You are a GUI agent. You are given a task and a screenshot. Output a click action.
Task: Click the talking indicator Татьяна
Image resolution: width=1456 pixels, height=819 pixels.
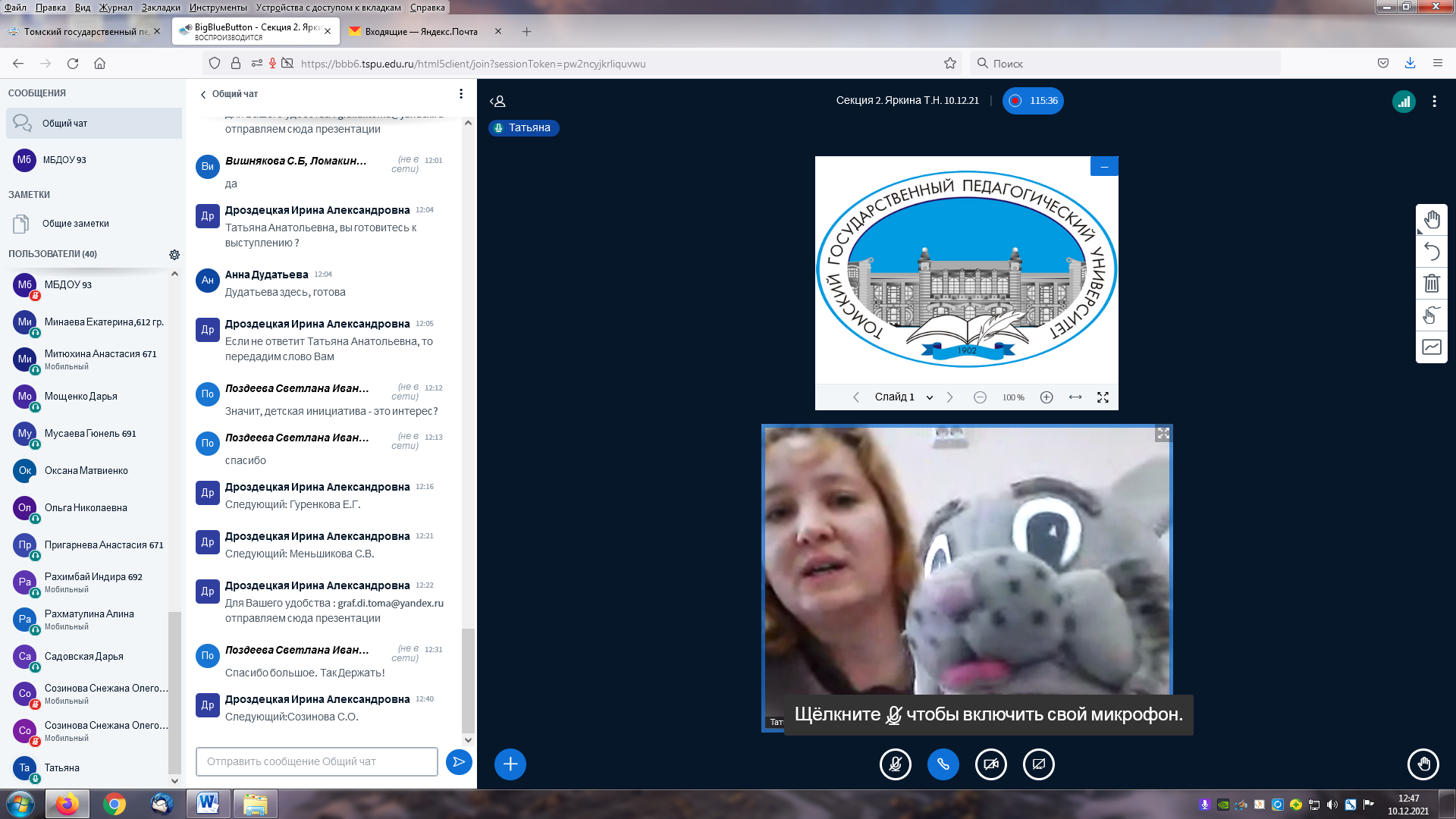pos(524,128)
